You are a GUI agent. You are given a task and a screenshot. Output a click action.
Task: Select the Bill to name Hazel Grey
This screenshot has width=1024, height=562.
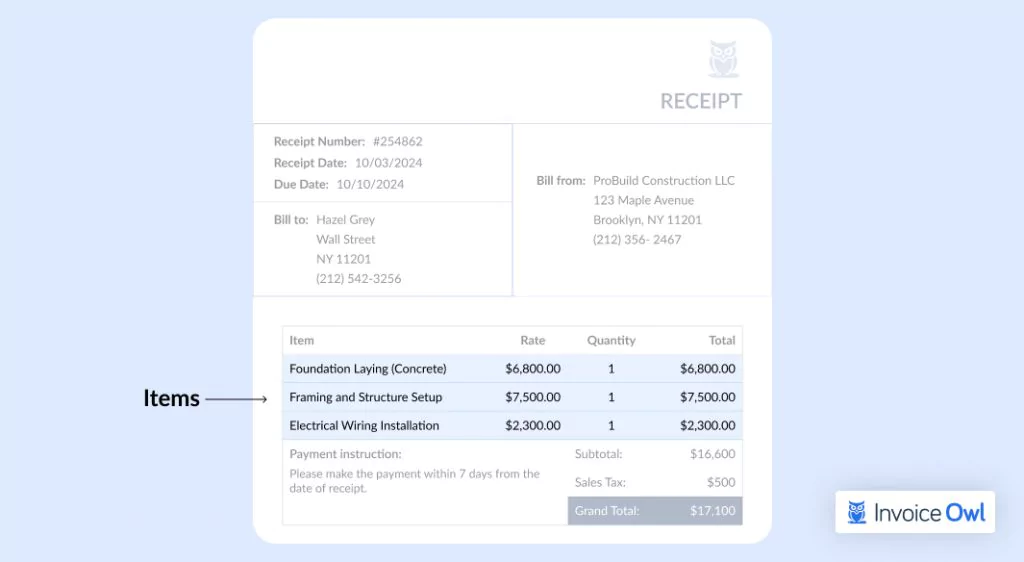coord(345,220)
